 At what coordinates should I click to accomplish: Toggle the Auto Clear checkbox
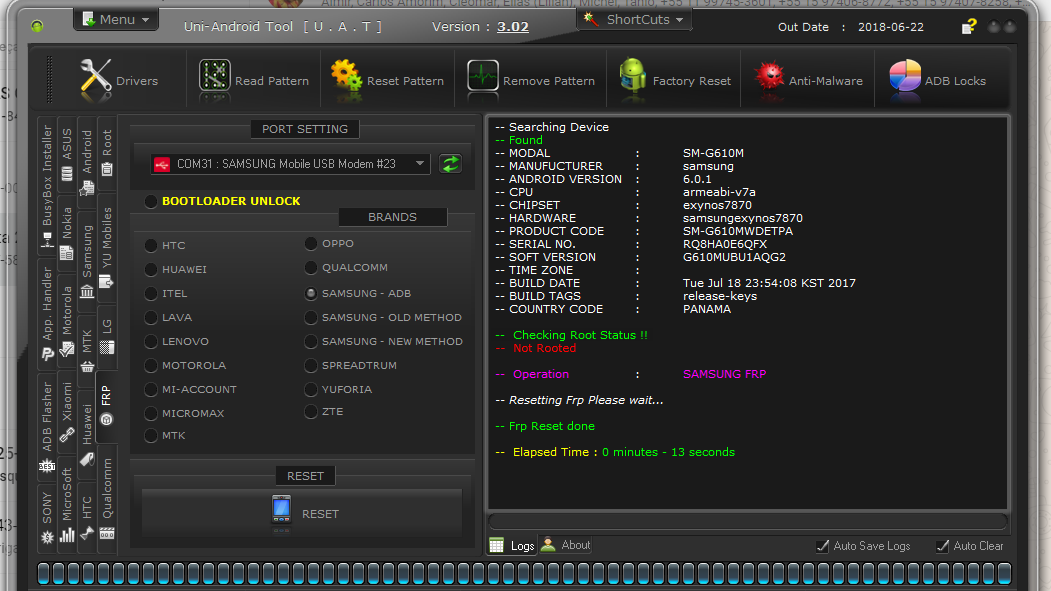[942, 546]
